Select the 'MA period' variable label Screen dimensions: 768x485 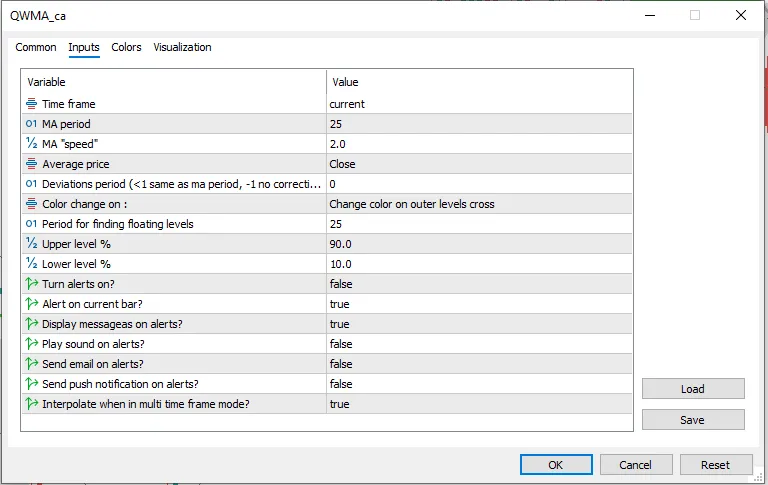point(66,124)
